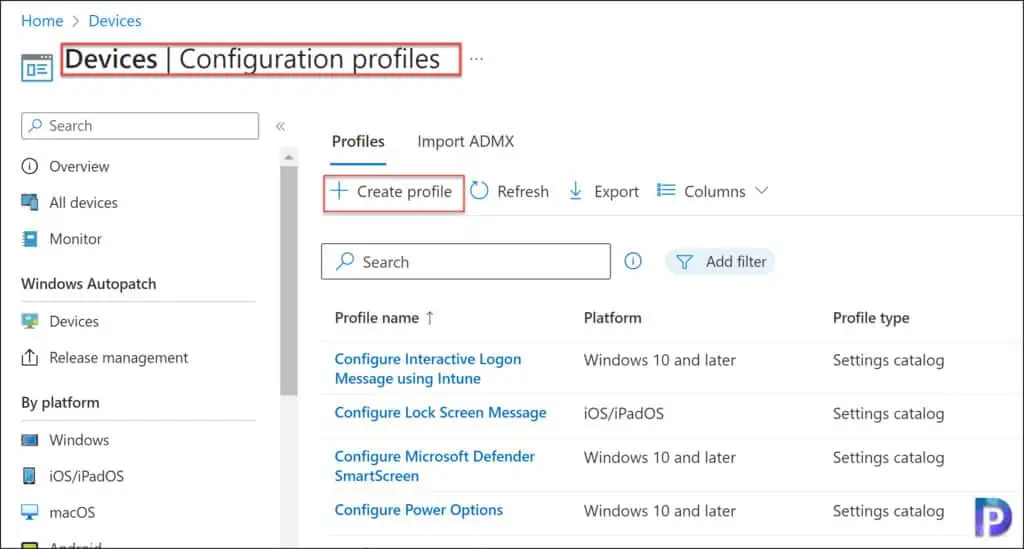
Task: Choose the Windows platform icon
Action: pyautogui.click(x=29, y=440)
